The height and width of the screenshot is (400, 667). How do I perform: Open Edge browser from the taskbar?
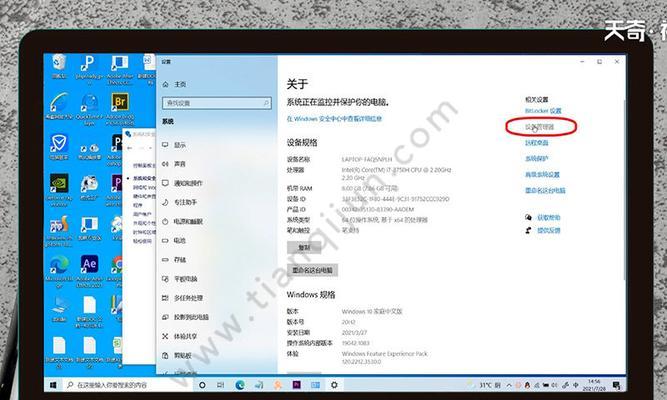click(x=240, y=385)
